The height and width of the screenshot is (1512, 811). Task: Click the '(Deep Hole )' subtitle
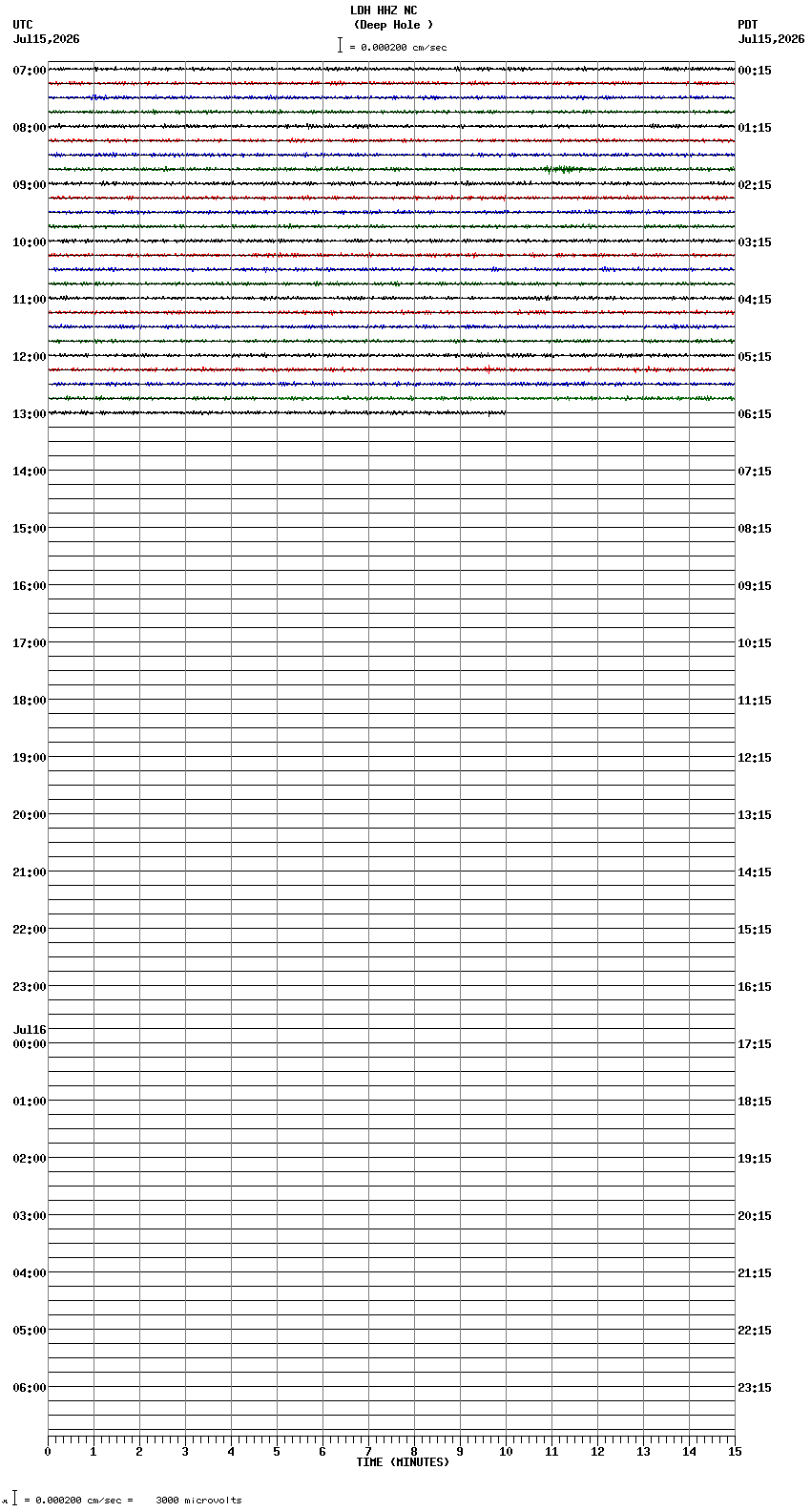click(393, 25)
